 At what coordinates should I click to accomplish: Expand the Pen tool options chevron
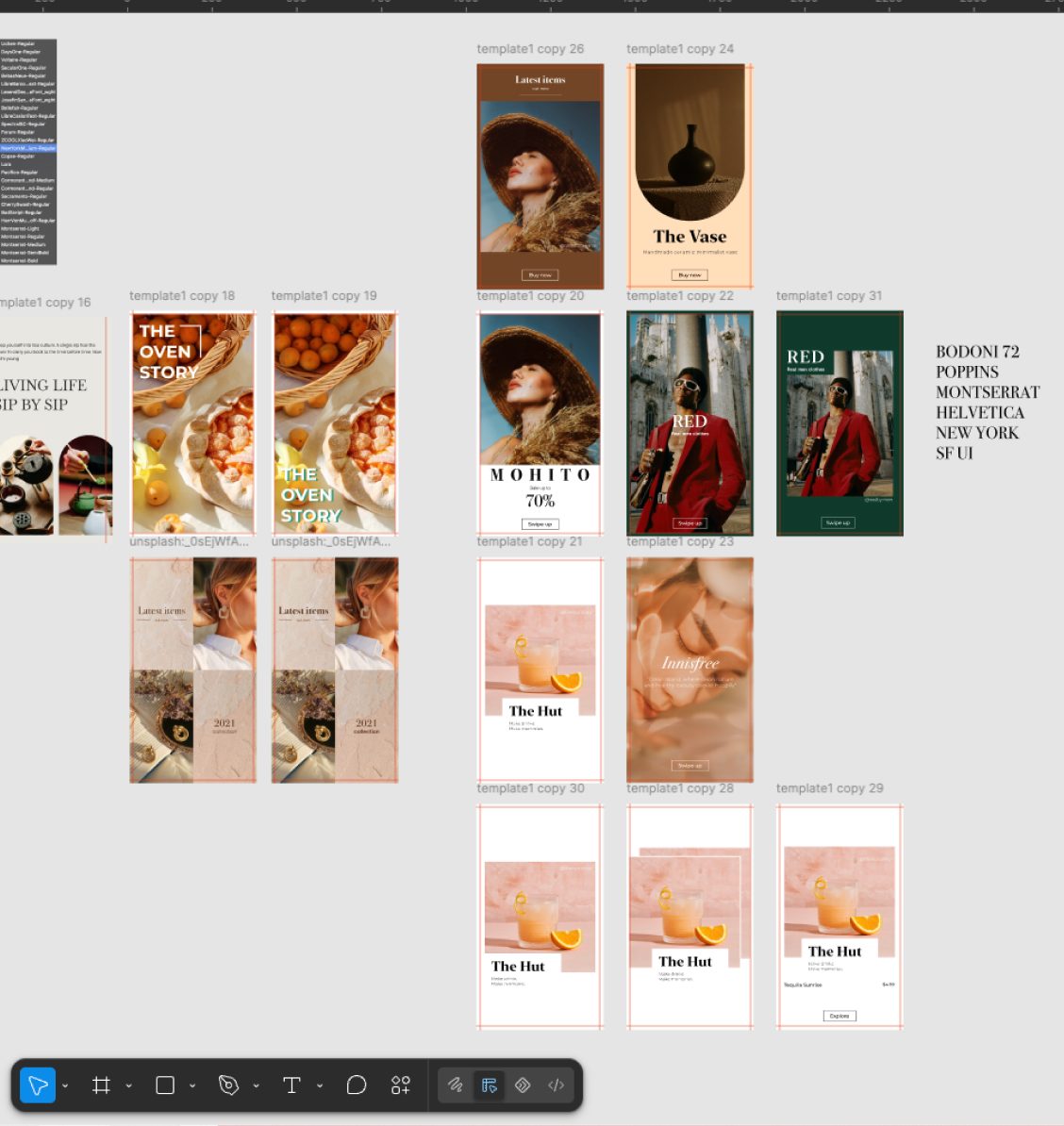point(256,1085)
